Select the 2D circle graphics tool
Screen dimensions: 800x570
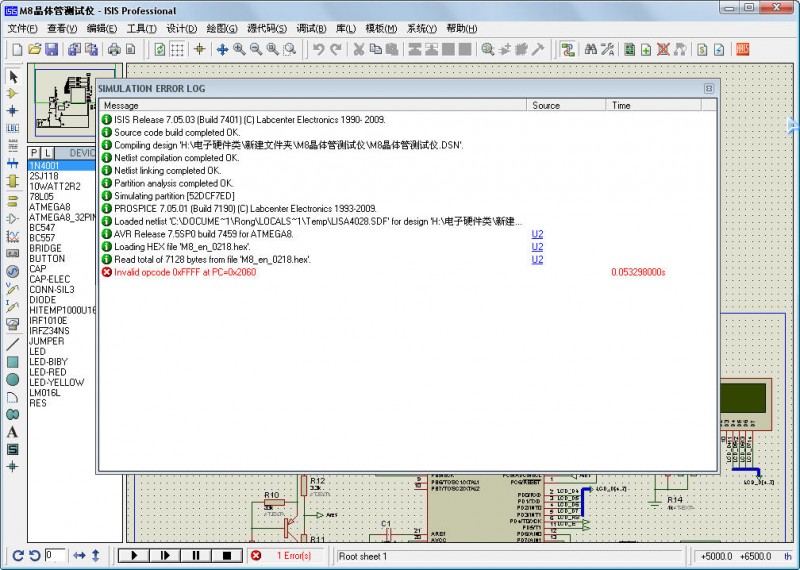pos(13,380)
